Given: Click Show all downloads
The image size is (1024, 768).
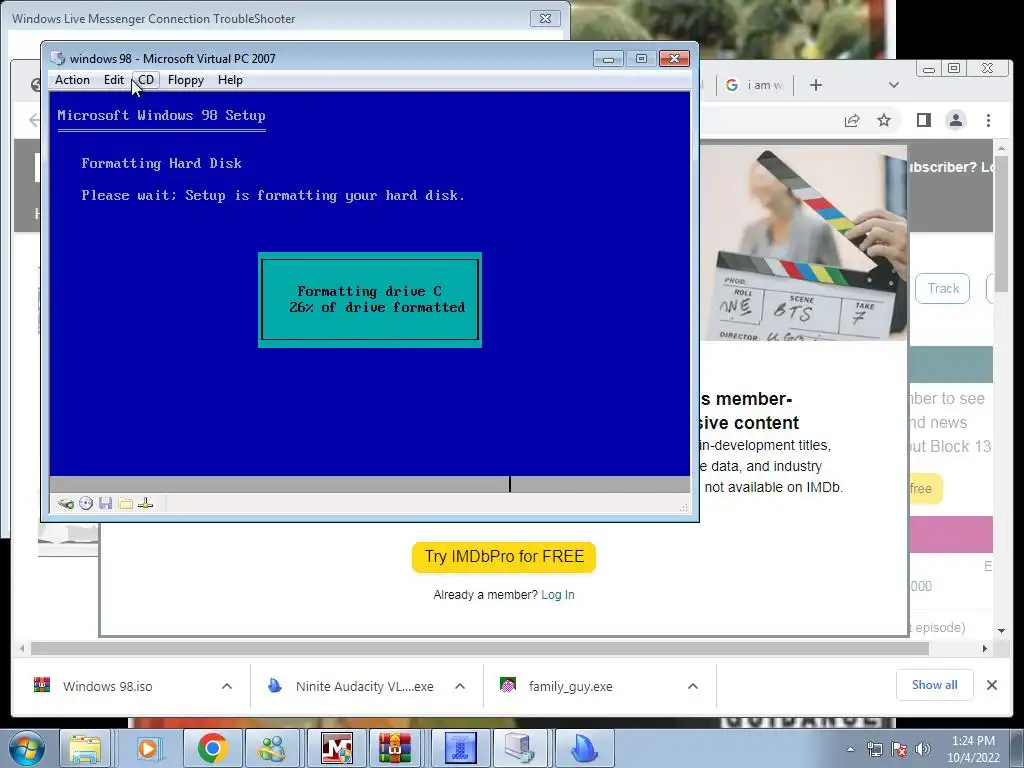Looking at the screenshot, I should (x=935, y=684).
